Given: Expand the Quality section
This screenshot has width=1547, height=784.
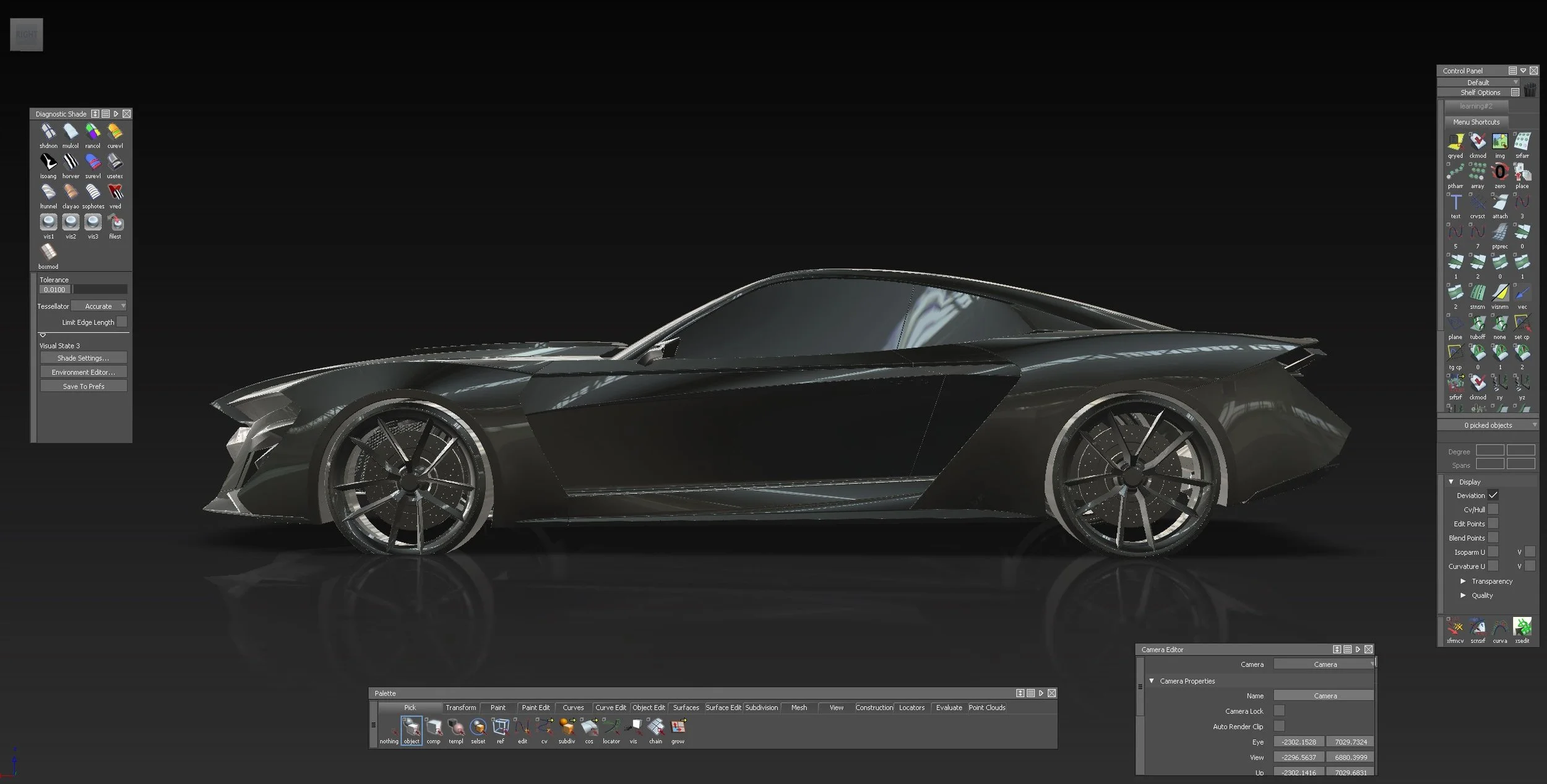Looking at the screenshot, I should (1463, 595).
